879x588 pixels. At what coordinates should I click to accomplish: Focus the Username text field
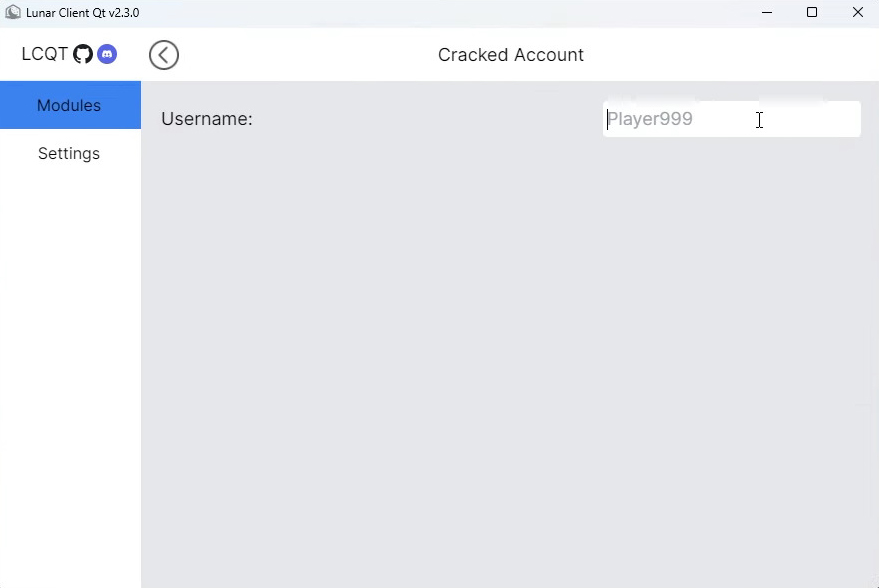coord(732,119)
